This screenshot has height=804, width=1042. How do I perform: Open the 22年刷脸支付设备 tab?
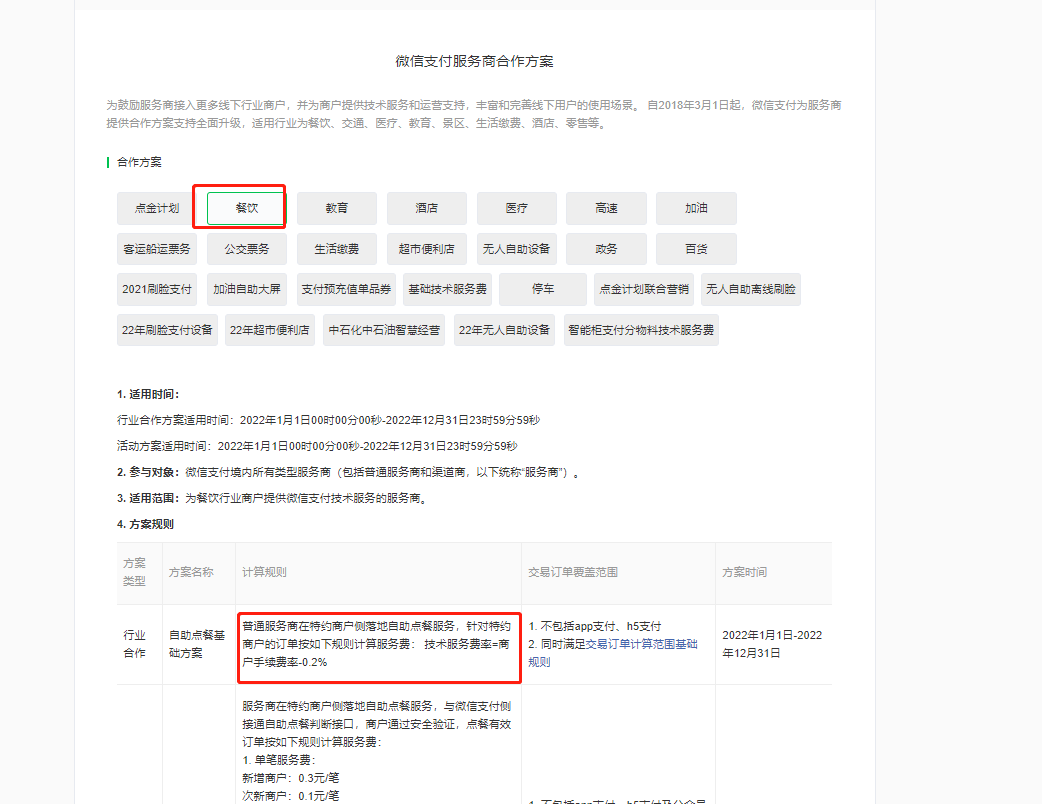tap(167, 330)
